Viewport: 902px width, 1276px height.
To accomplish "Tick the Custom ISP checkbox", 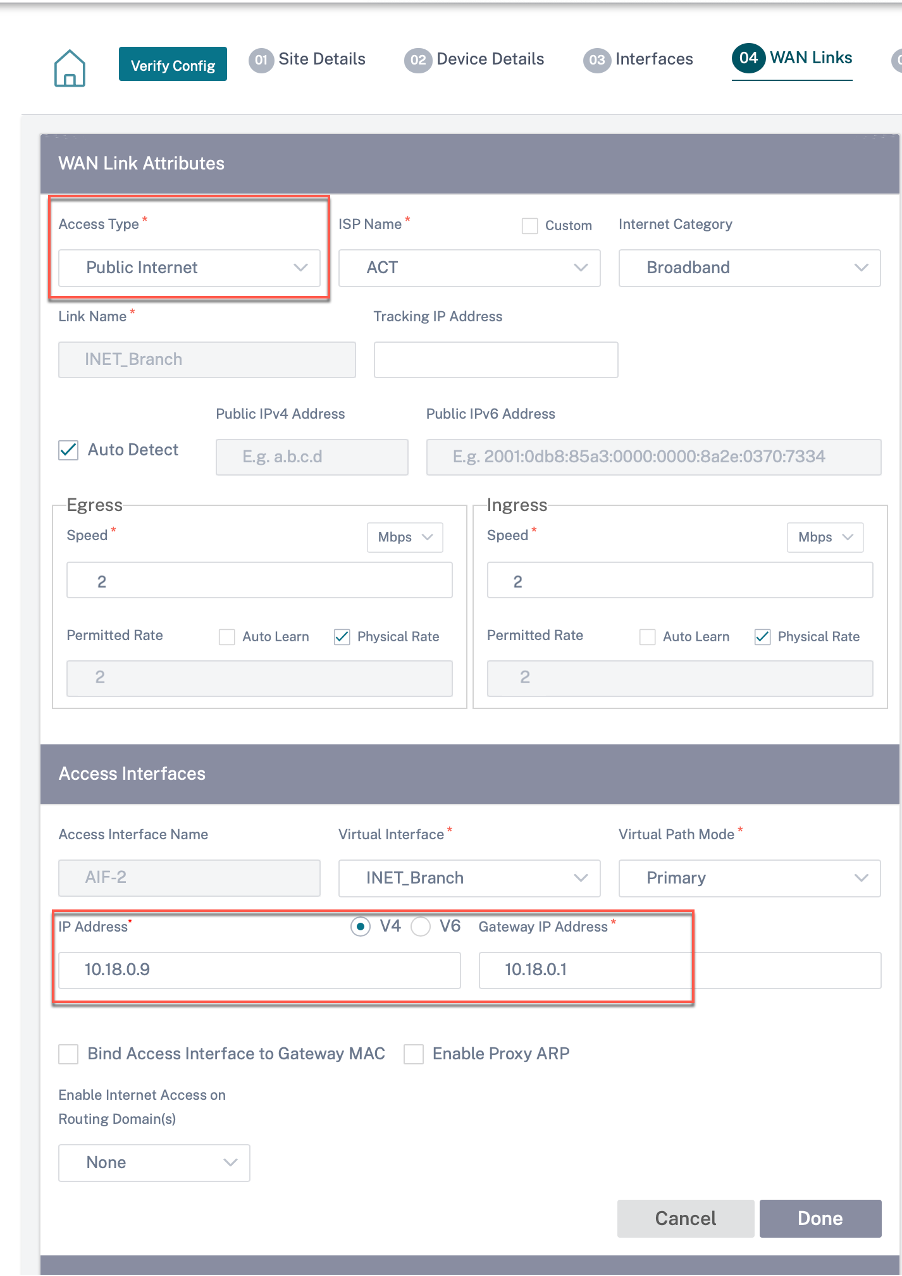I will 530,226.
